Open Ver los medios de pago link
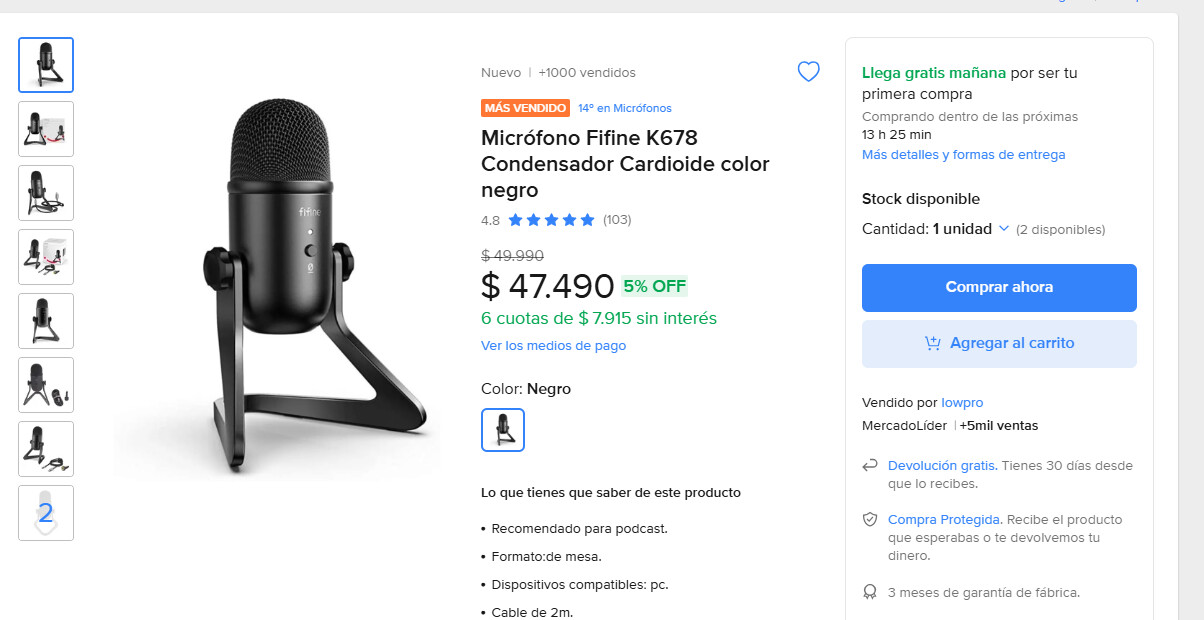Screen dimensions: 1204x620 pyautogui.click(x=553, y=346)
